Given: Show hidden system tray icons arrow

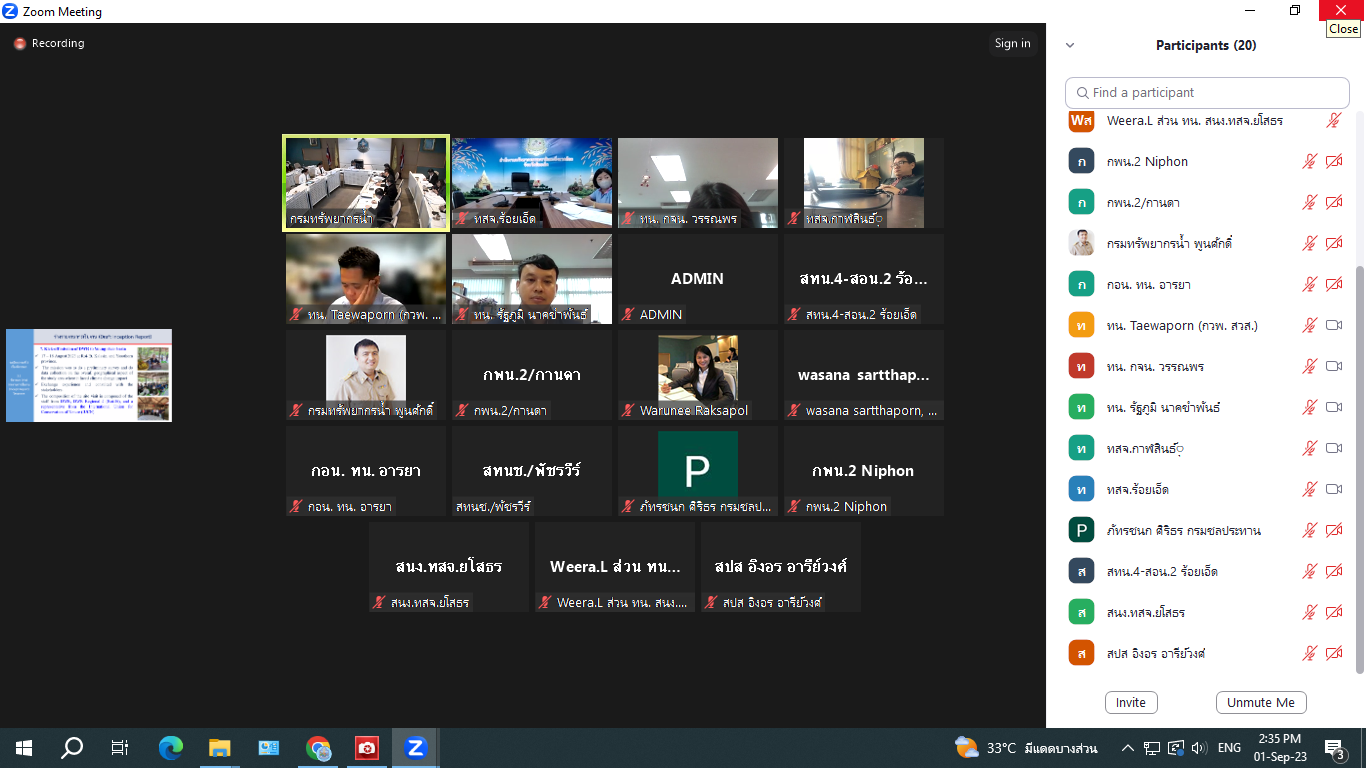Looking at the screenshot, I should tap(1128, 748).
